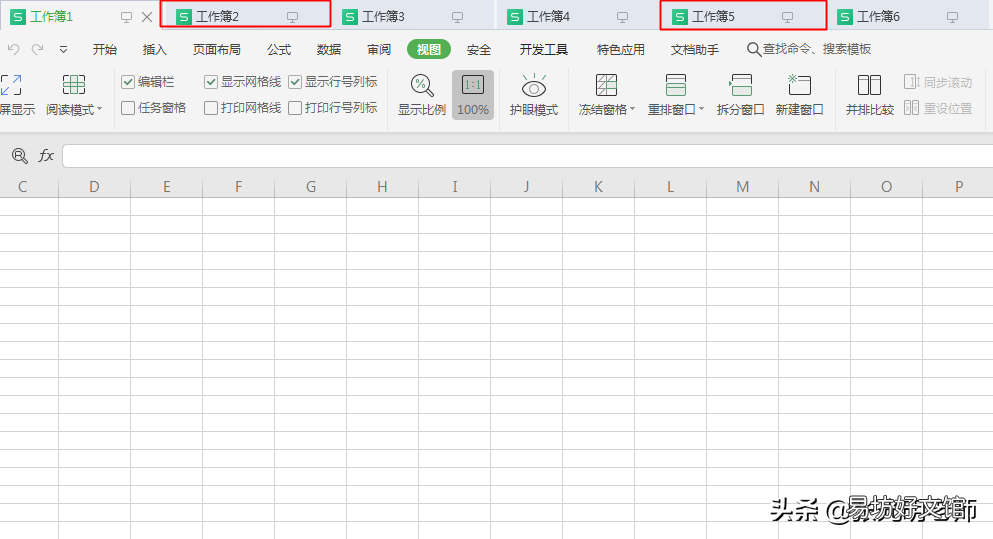Expand the 重排窗口 dropdown arrow
Image resolution: width=993 pixels, height=539 pixels.
(701, 109)
